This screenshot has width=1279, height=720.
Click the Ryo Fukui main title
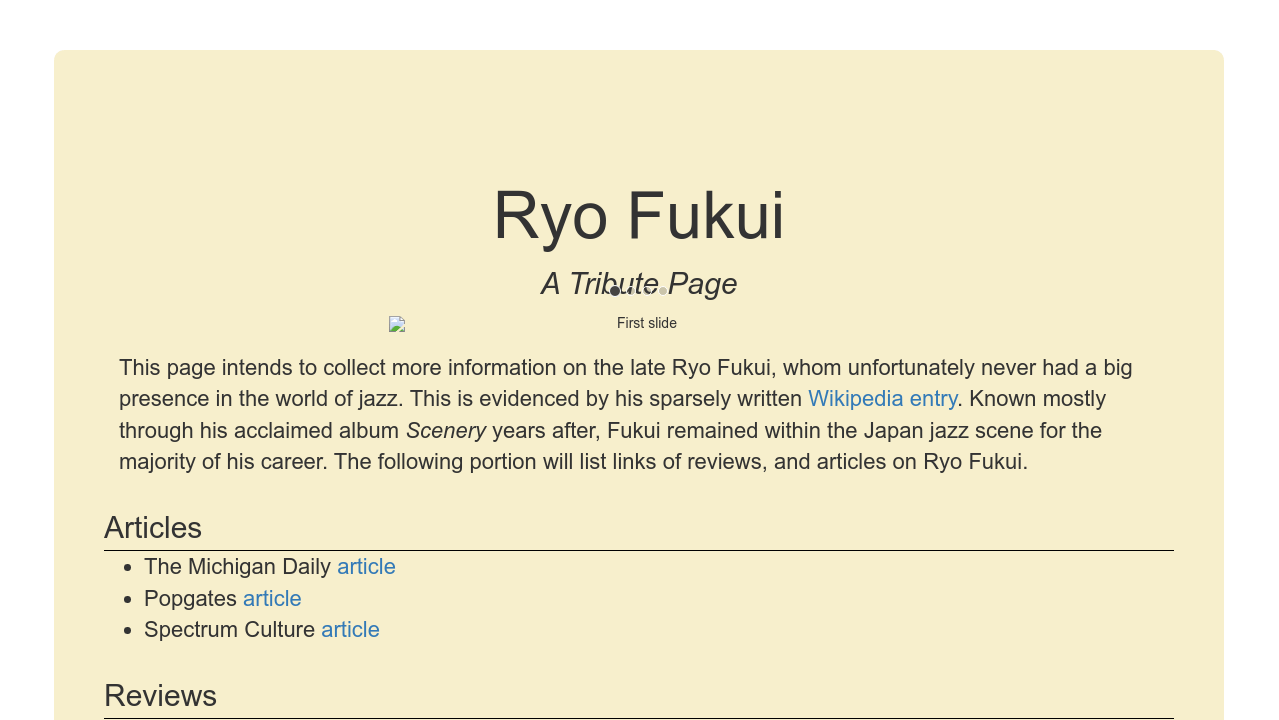coord(639,216)
